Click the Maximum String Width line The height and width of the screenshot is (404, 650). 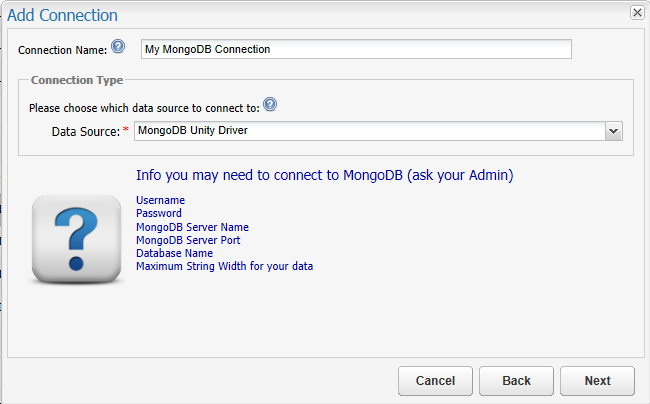pos(225,266)
